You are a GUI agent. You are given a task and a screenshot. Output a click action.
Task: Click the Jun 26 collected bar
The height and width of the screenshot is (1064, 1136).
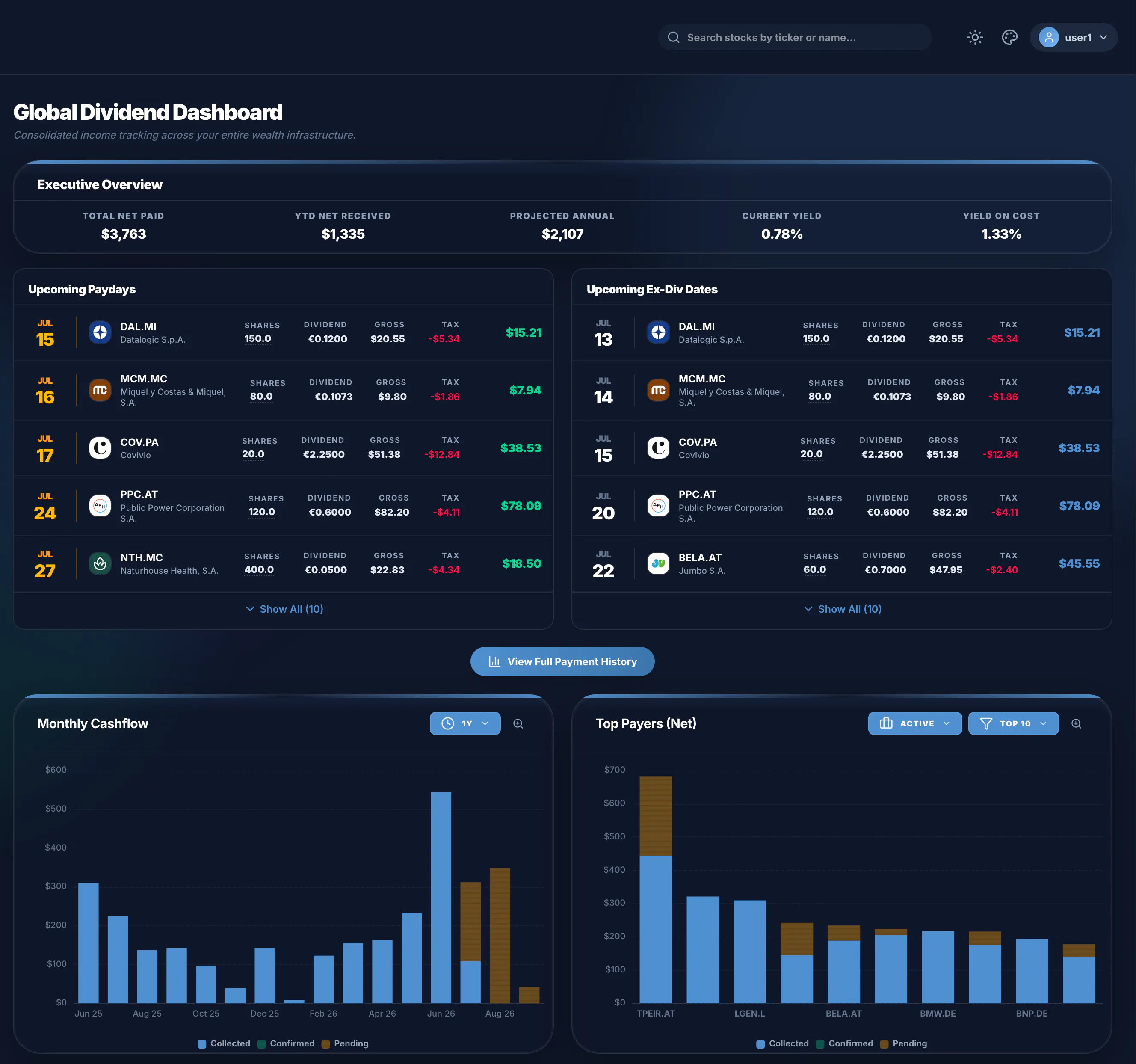(x=441, y=897)
